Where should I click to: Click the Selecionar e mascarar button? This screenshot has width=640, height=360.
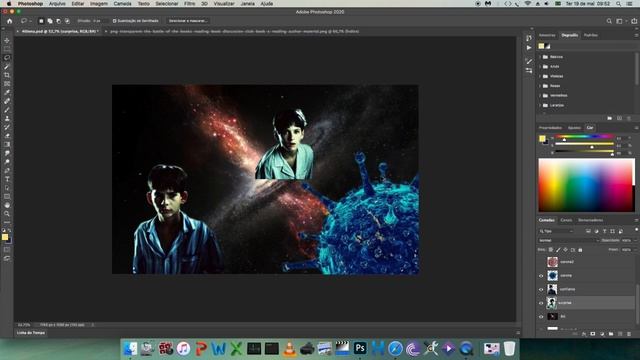point(188,21)
